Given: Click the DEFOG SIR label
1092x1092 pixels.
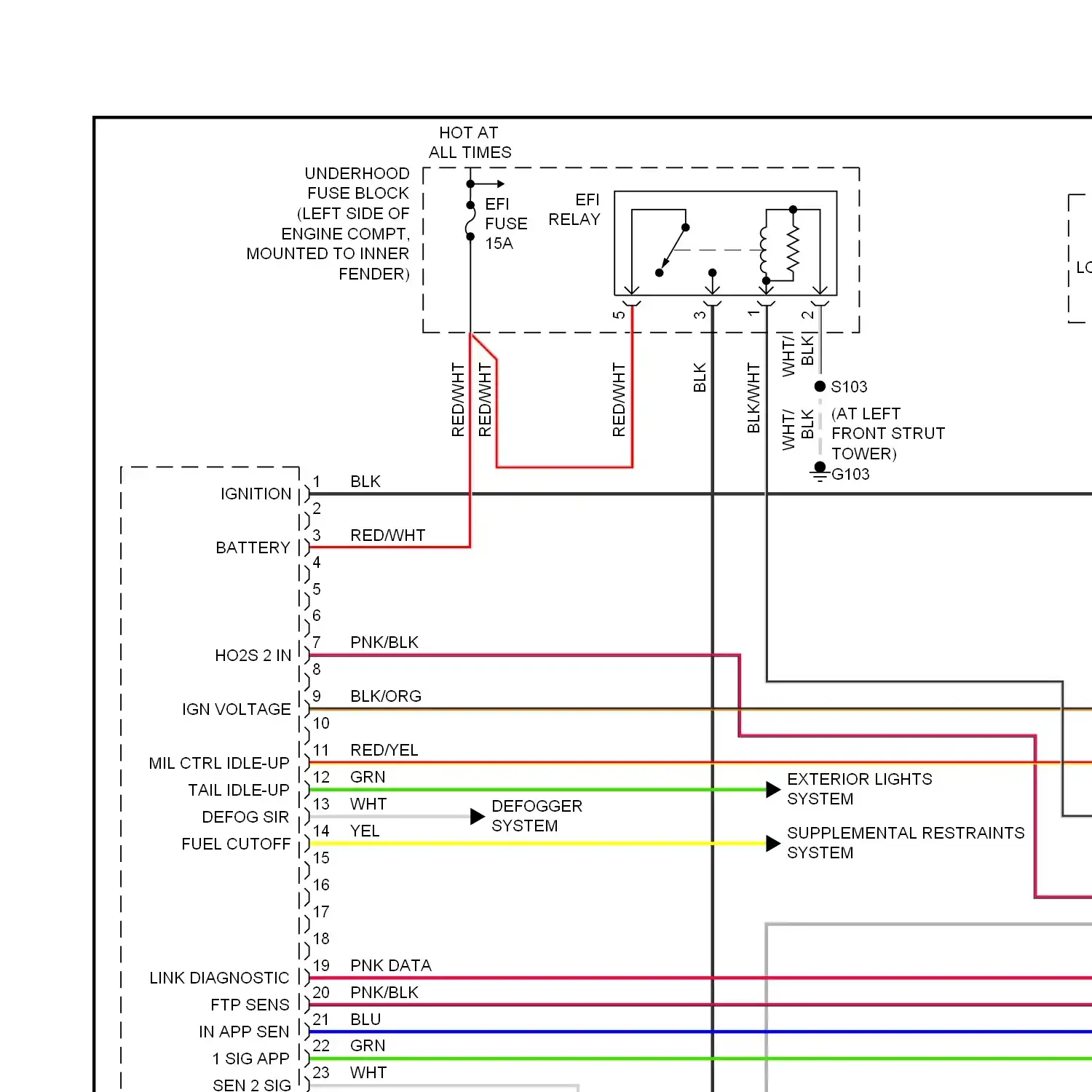Looking at the screenshot, I should 245,817.
